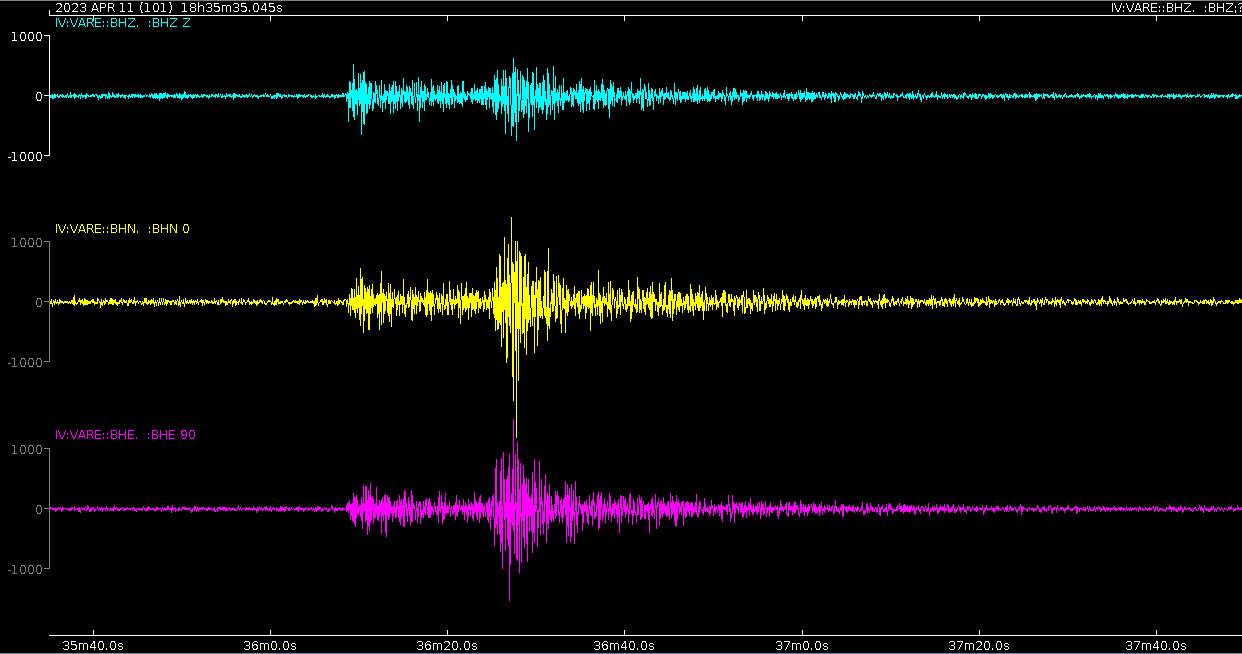Click the 1000 amplitude tick of the BHE trace
This screenshot has height=654, width=1242.
26,449
